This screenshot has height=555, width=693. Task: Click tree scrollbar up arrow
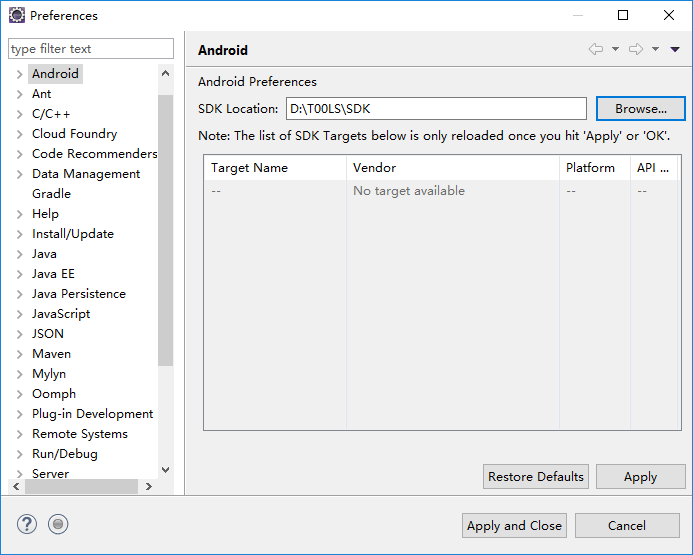pyautogui.click(x=165, y=73)
